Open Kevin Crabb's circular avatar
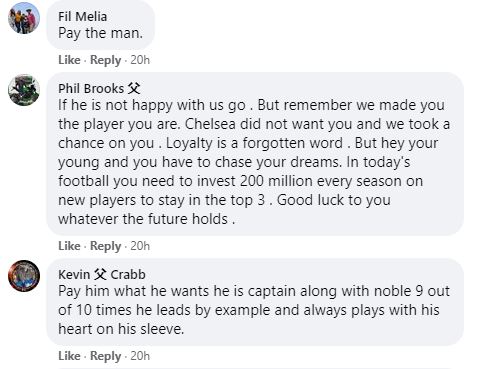Screen dimensions: 489x369 click(x=24, y=276)
